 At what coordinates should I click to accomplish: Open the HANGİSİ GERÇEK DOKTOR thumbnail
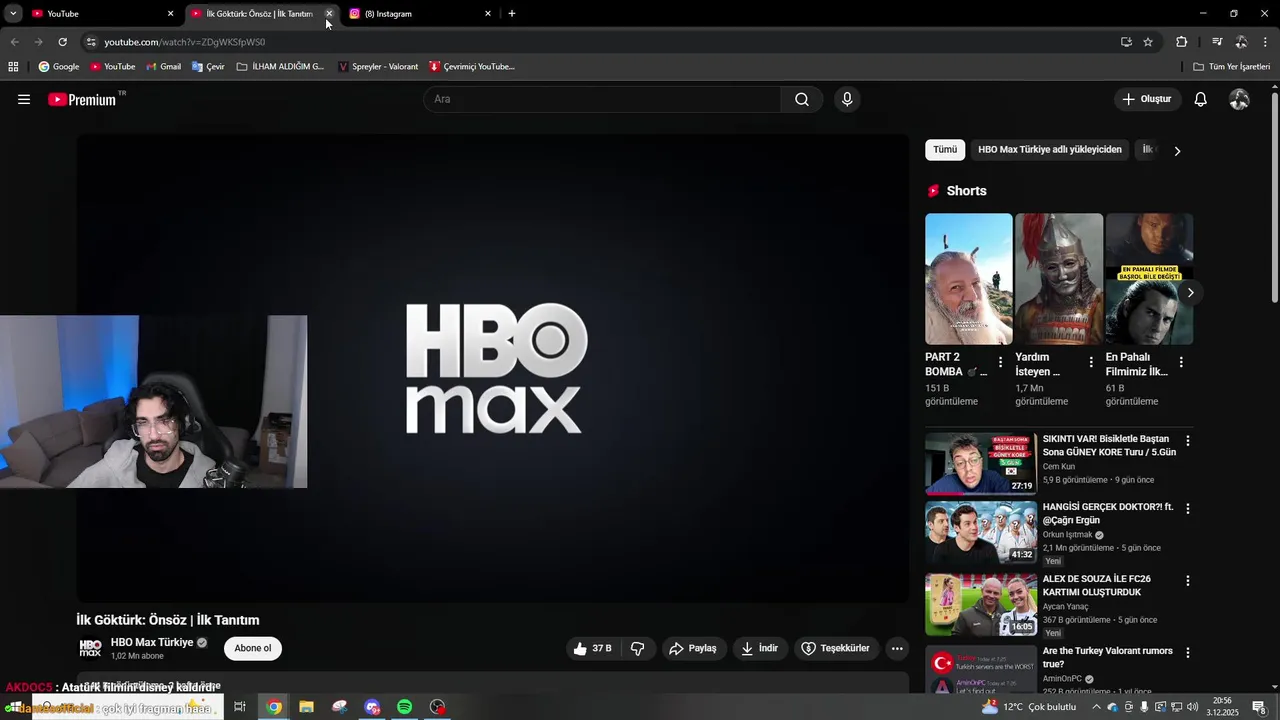click(x=980, y=532)
